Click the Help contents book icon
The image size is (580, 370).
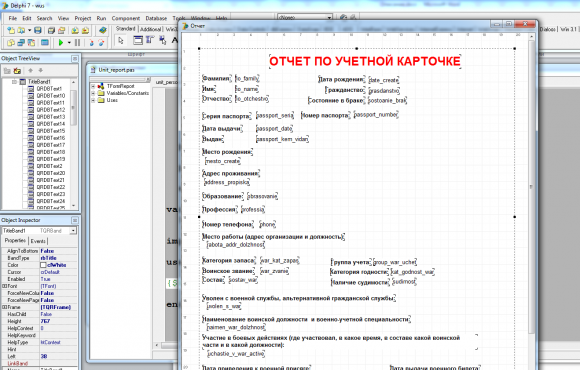[102, 30]
